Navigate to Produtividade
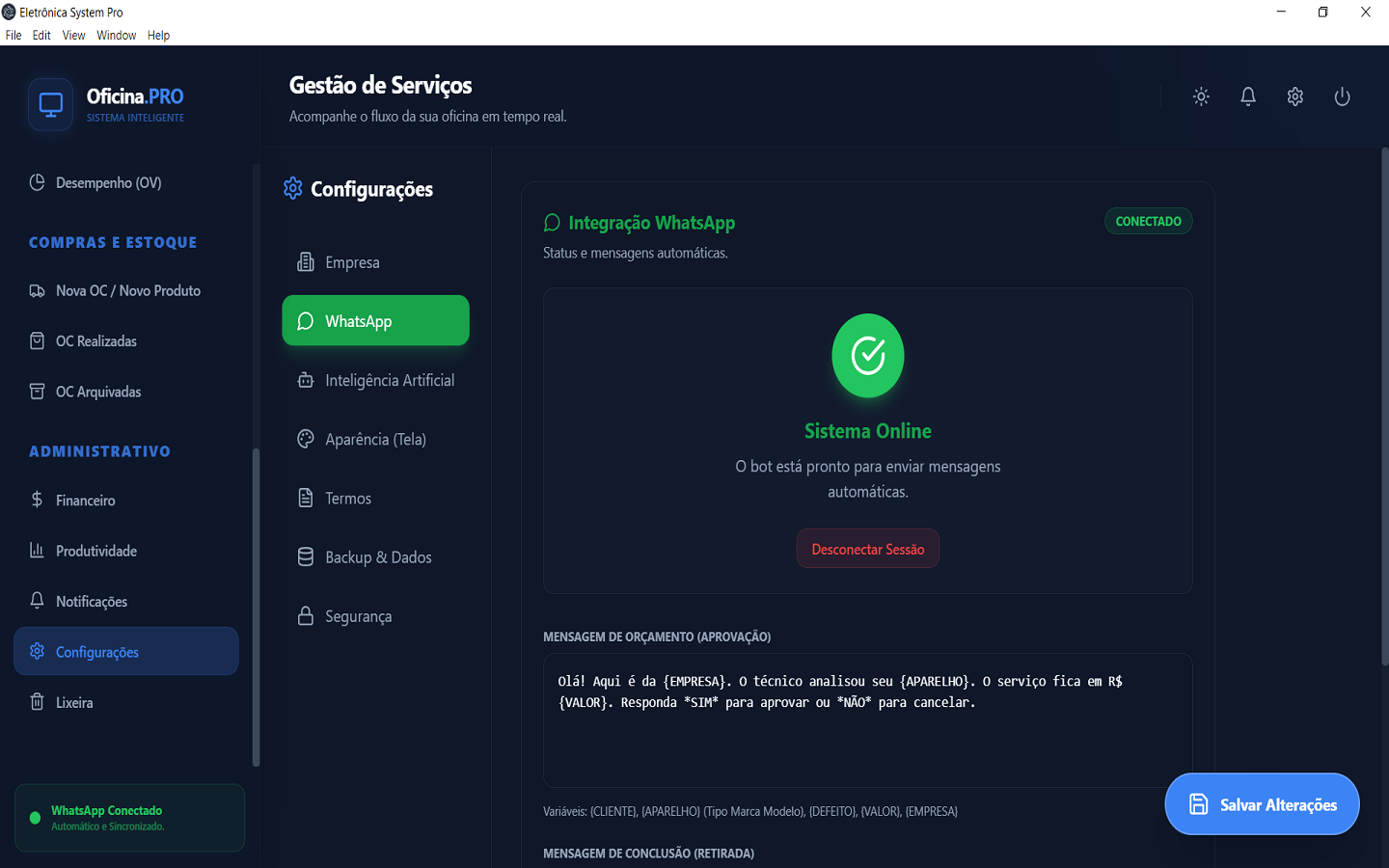This screenshot has height=868, width=1389. (126, 550)
